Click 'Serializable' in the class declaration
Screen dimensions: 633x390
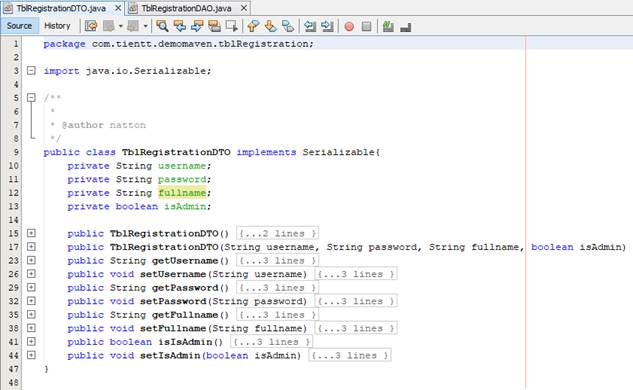[x=339, y=152]
